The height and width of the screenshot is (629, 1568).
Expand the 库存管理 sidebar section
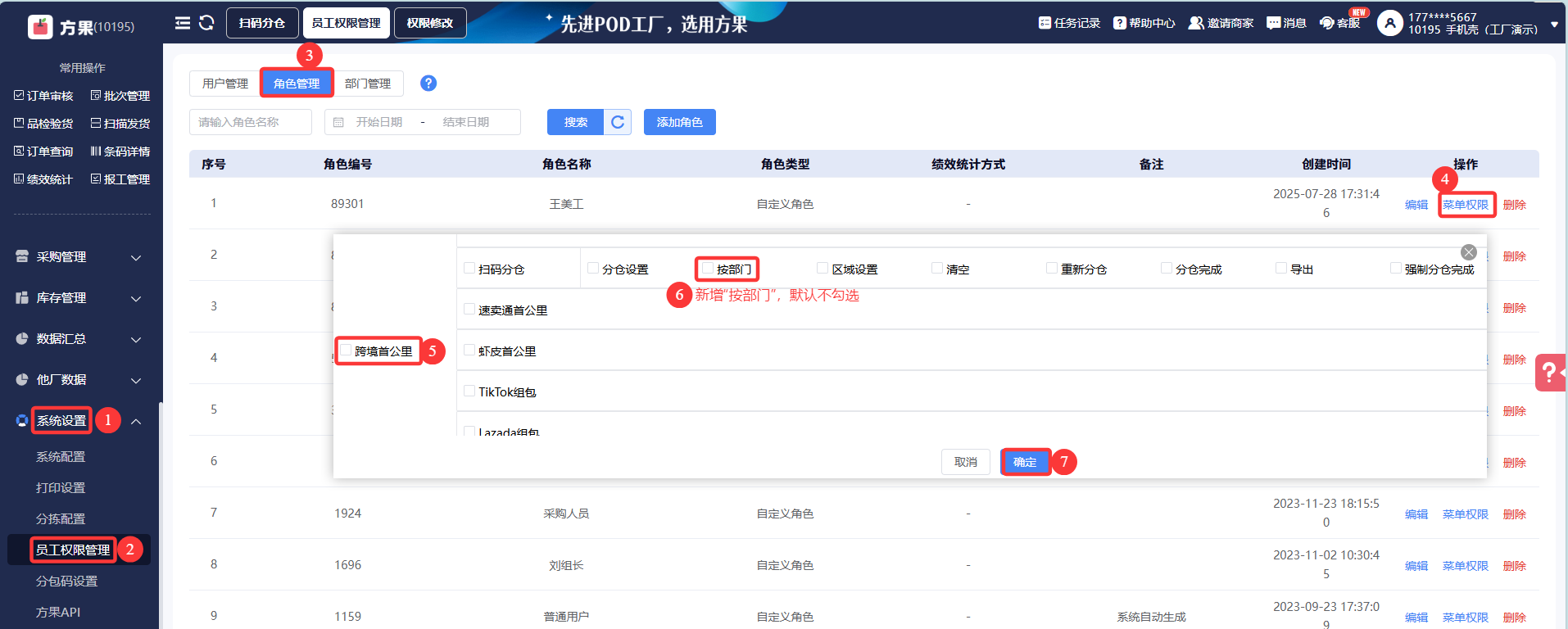(79, 298)
